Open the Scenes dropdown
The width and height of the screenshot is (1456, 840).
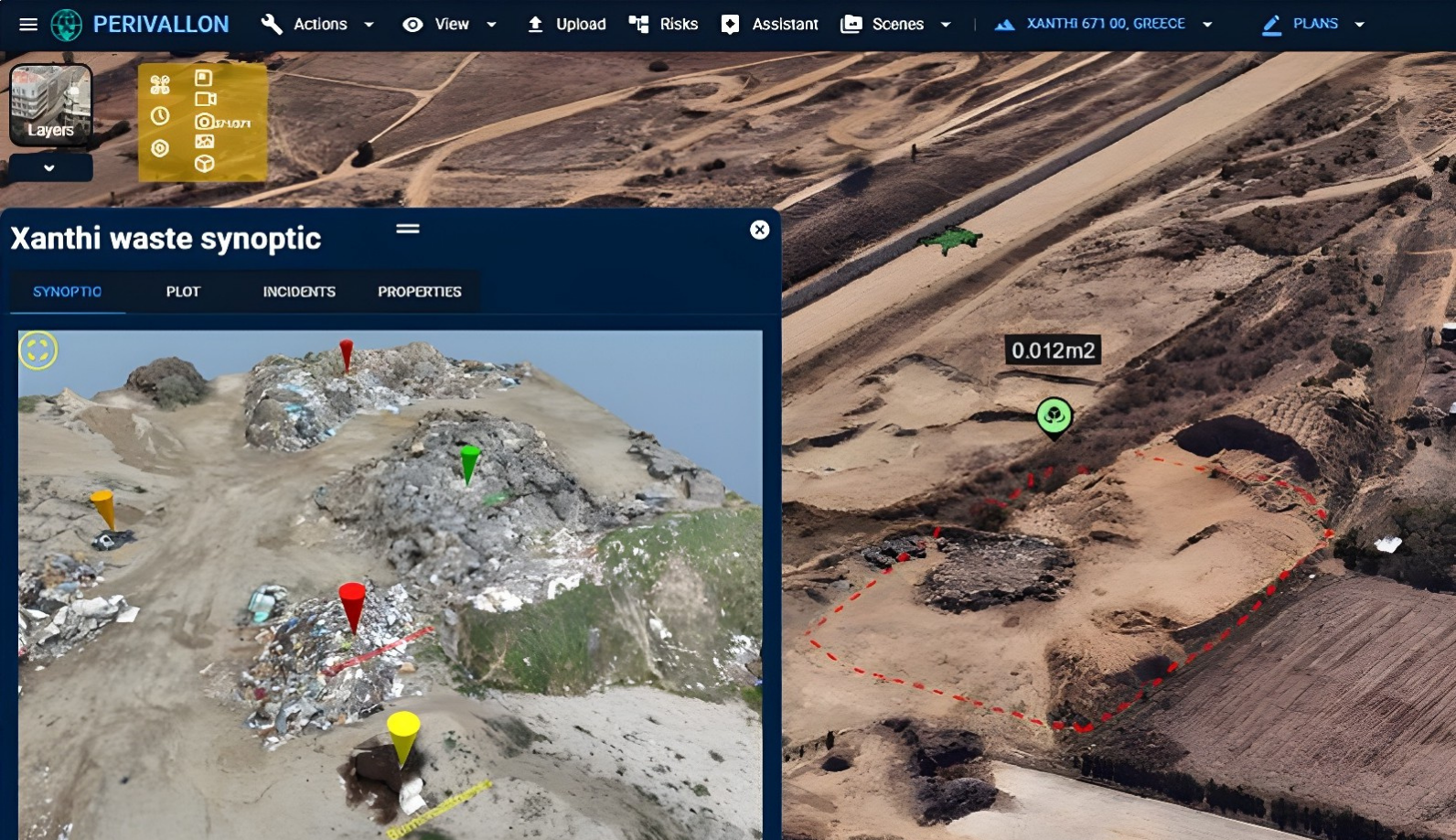896,25
